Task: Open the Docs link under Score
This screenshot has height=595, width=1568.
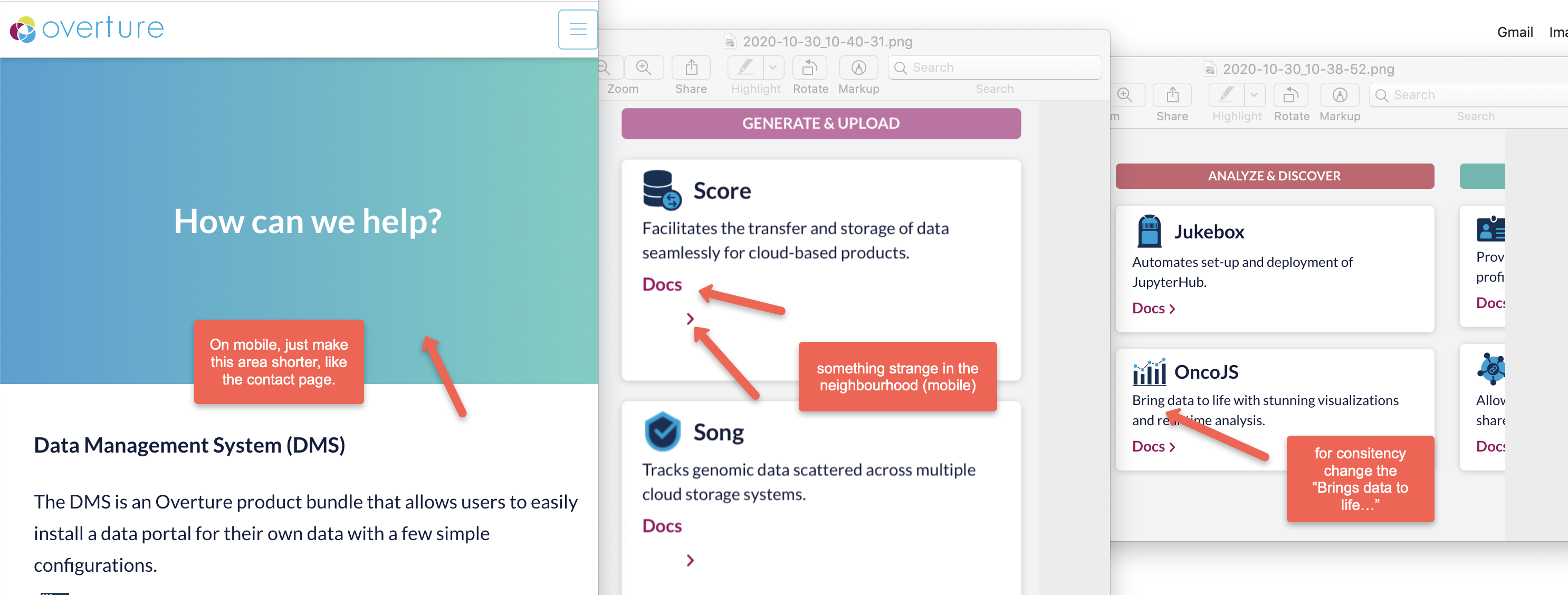Action: [662, 285]
